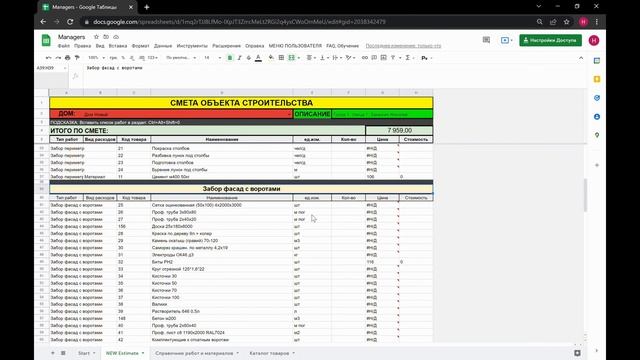Screen dimensions: 640x360
Task: Reload the page in browser
Action: click(x=70, y=22)
